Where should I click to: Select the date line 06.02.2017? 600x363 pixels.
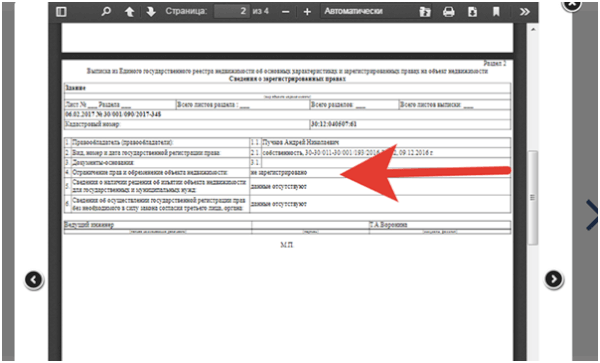tap(113, 114)
